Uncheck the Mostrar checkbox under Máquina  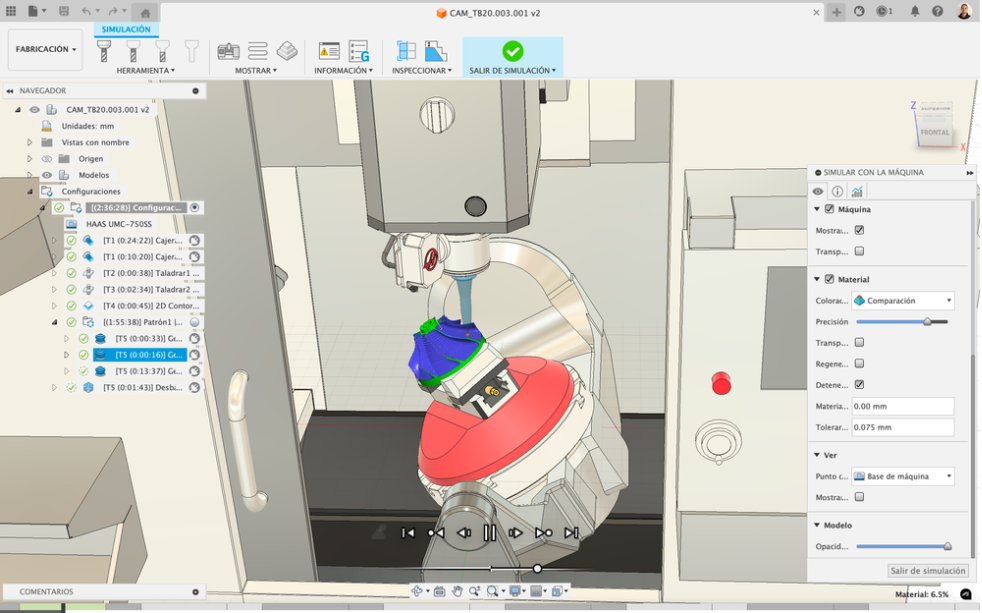[x=859, y=230]
